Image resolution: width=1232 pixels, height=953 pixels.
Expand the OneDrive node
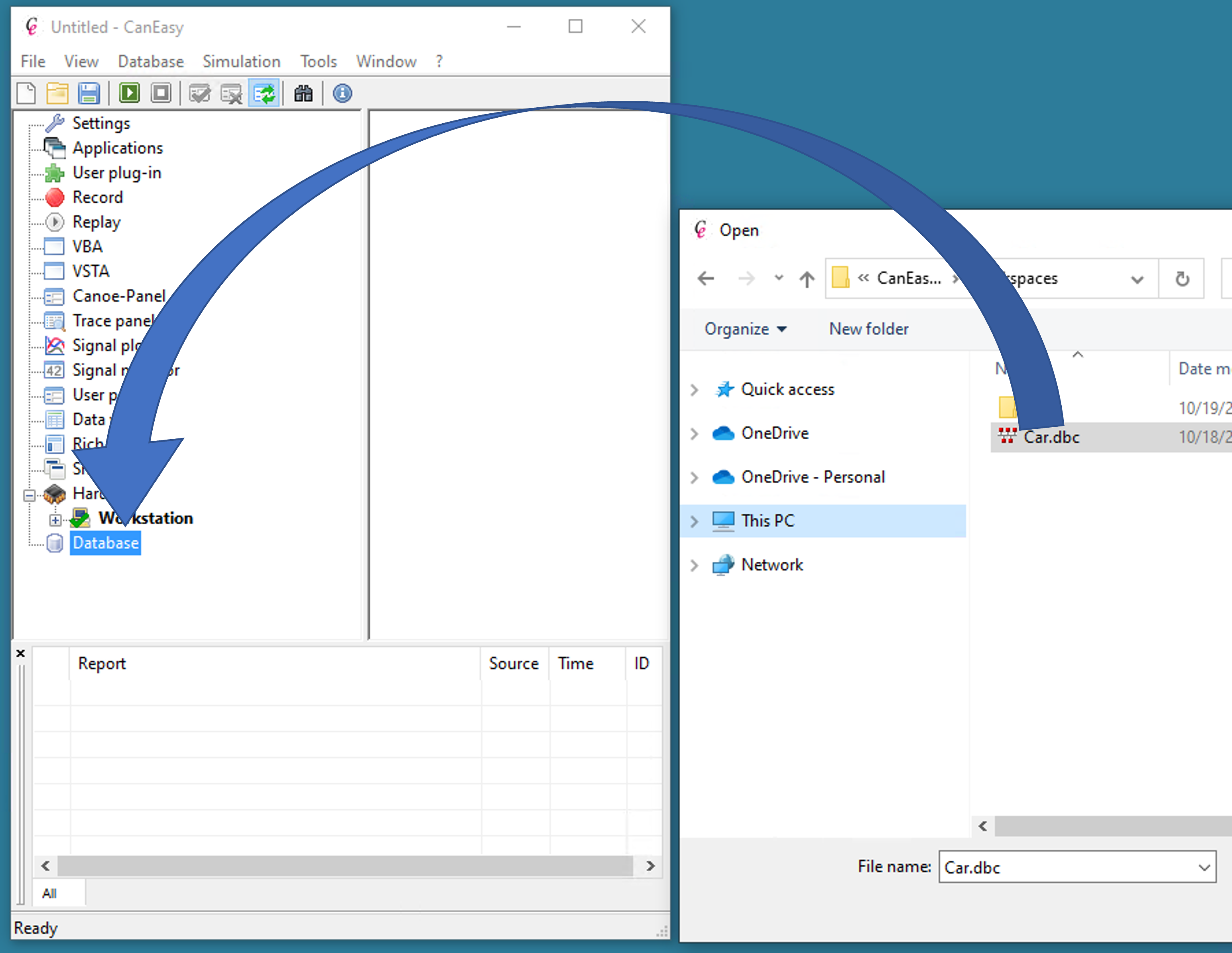coord(695,433)
